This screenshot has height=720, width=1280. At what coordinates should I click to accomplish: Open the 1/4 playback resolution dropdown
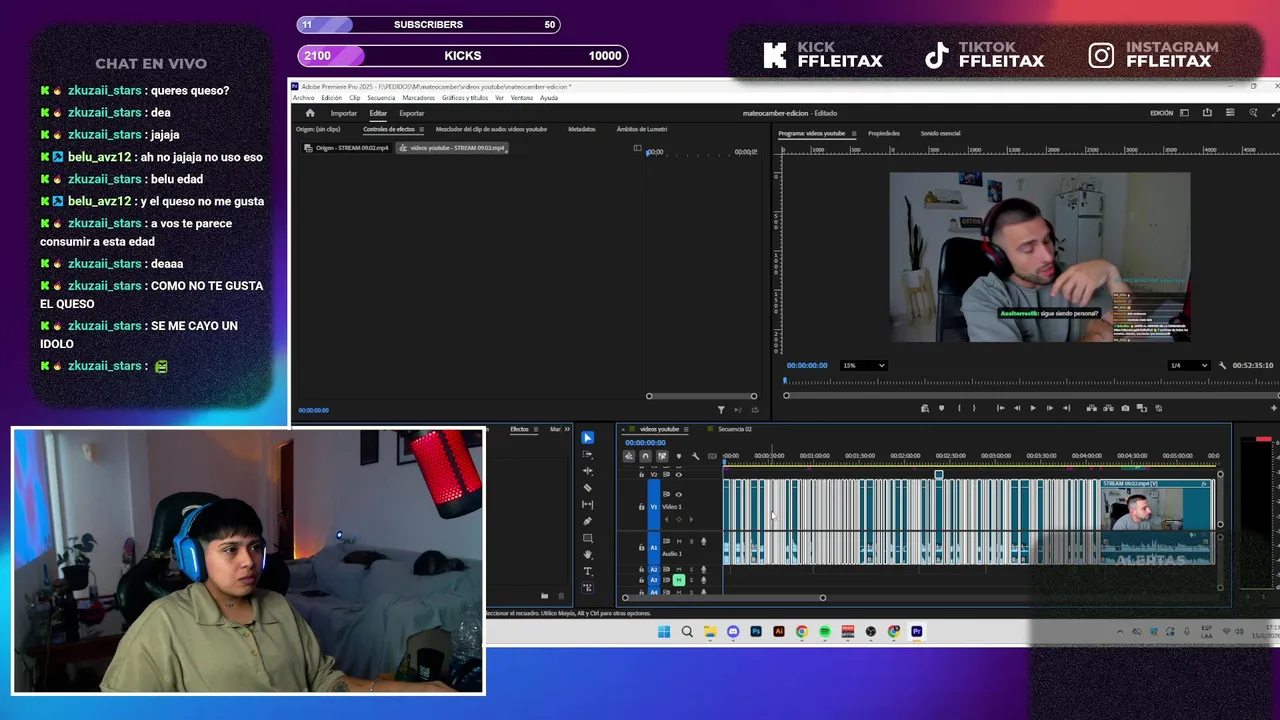1188,365
